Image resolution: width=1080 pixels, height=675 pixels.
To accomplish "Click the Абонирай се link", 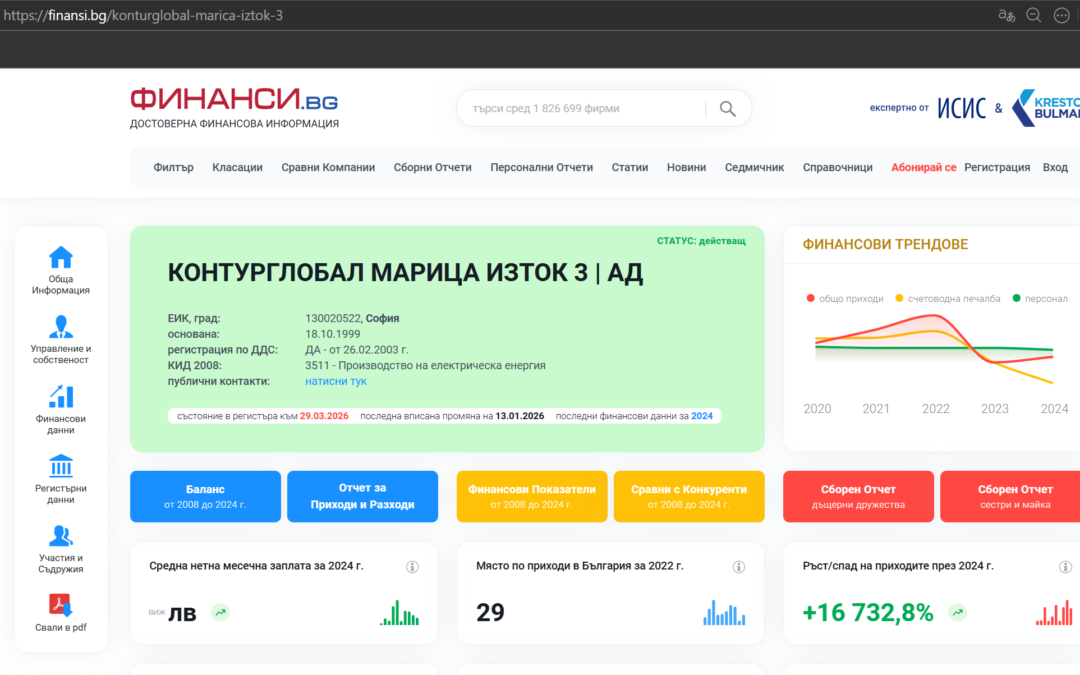I will [924, 167].
